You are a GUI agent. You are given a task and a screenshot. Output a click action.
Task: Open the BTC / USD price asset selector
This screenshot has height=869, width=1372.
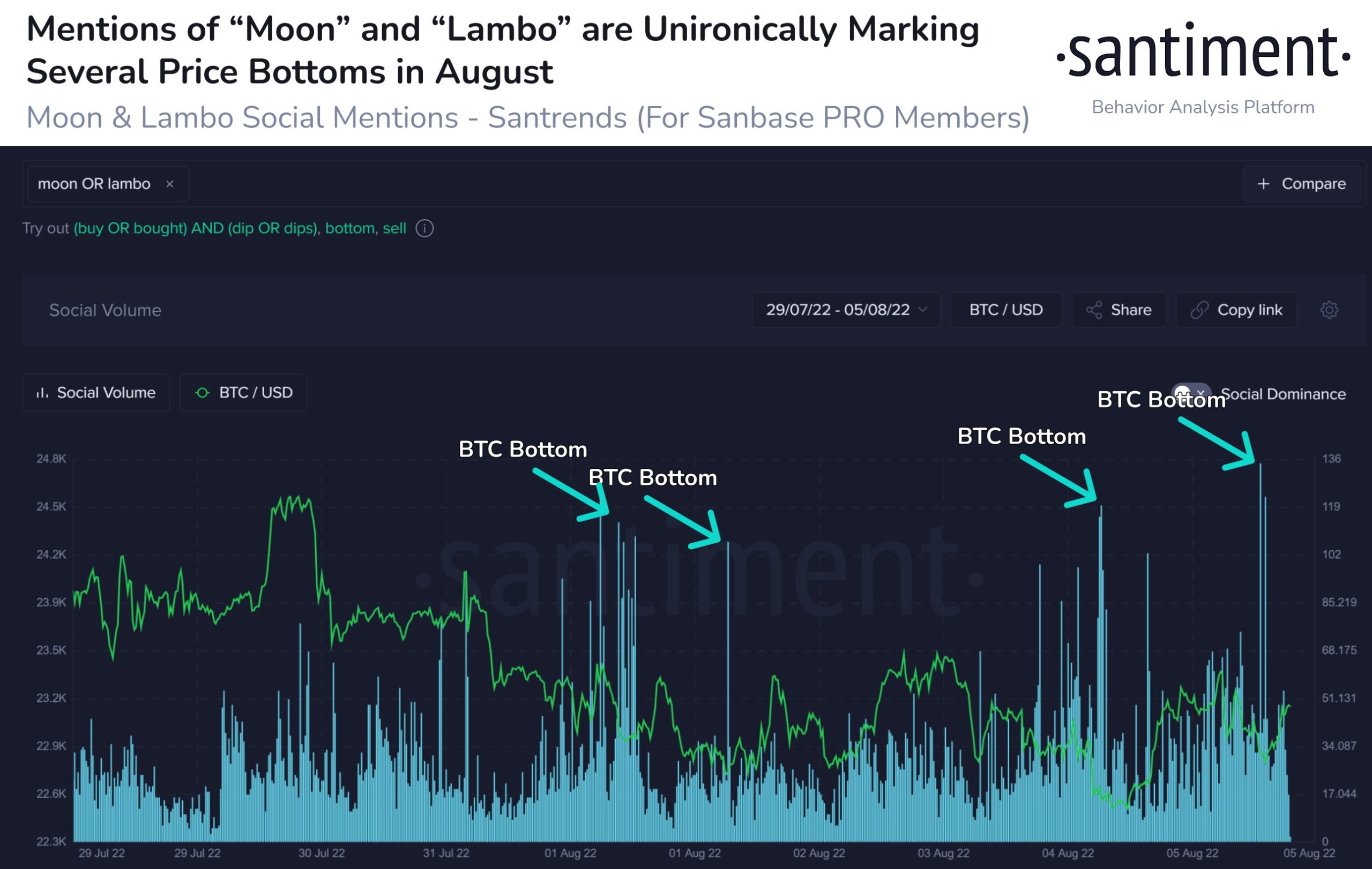(1005, 310)
